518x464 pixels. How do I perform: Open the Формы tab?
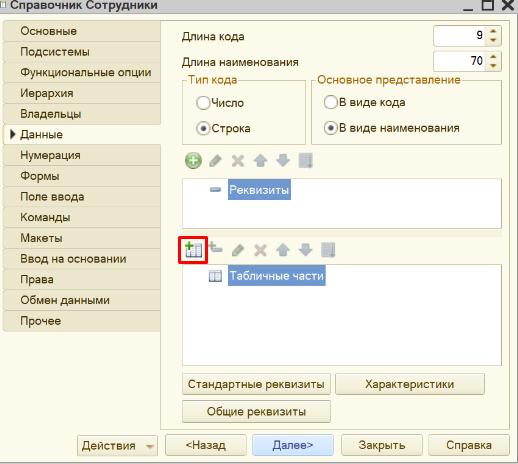82,176
